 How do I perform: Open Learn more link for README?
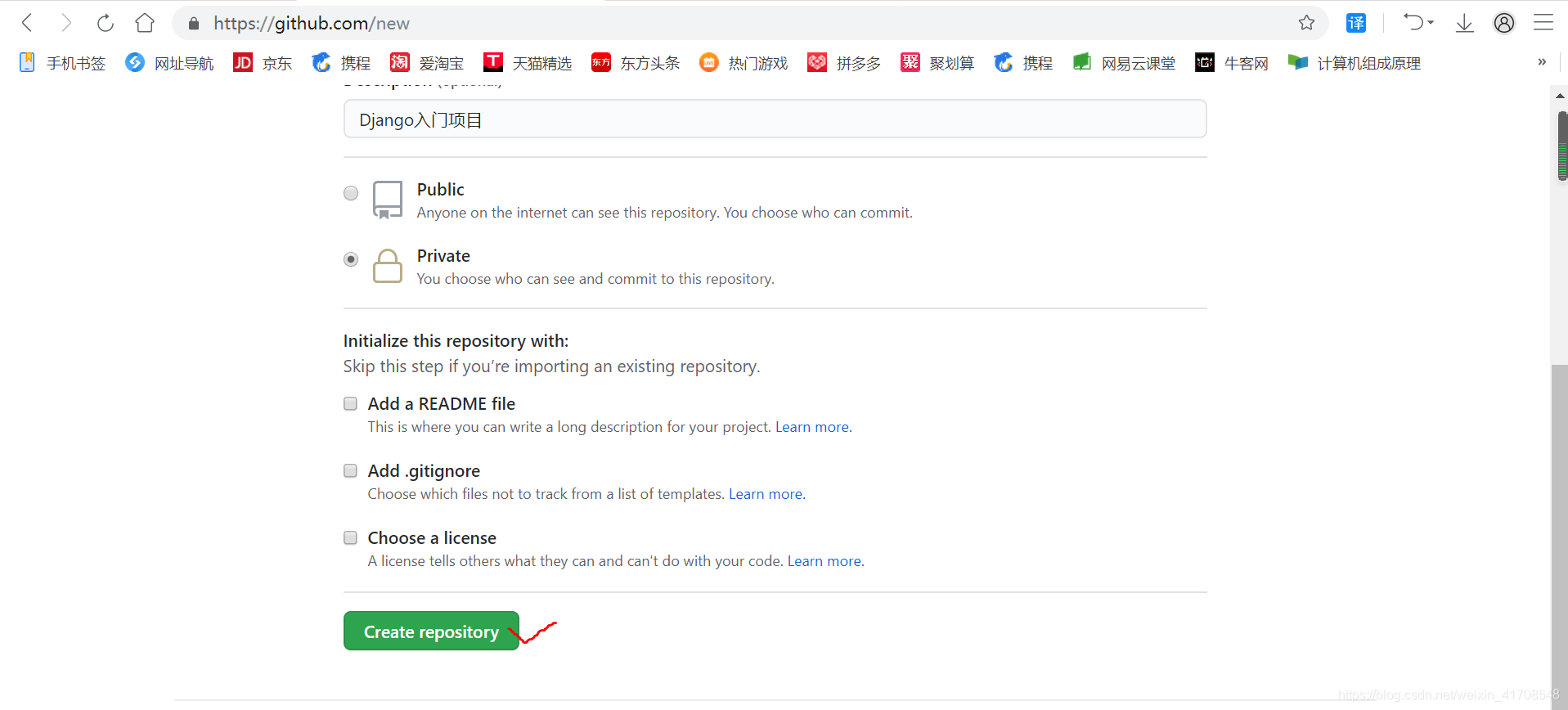pyautogui.click(x=812, y=427)
